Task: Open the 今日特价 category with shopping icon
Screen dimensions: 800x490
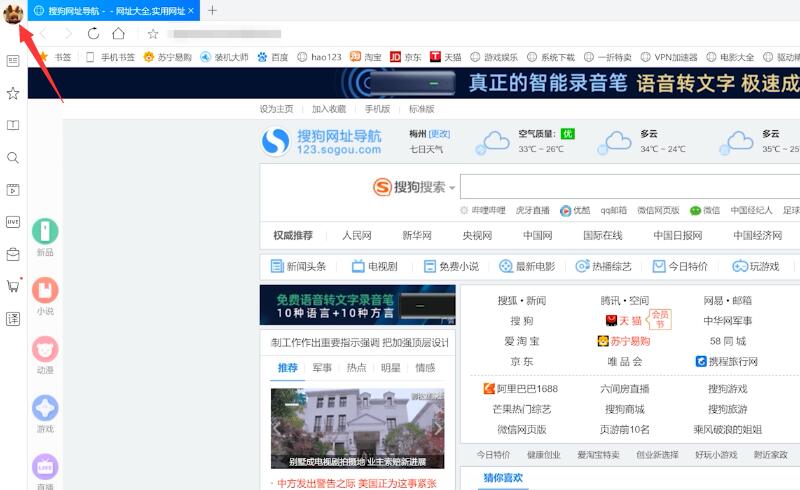Action: click(680, 266)
